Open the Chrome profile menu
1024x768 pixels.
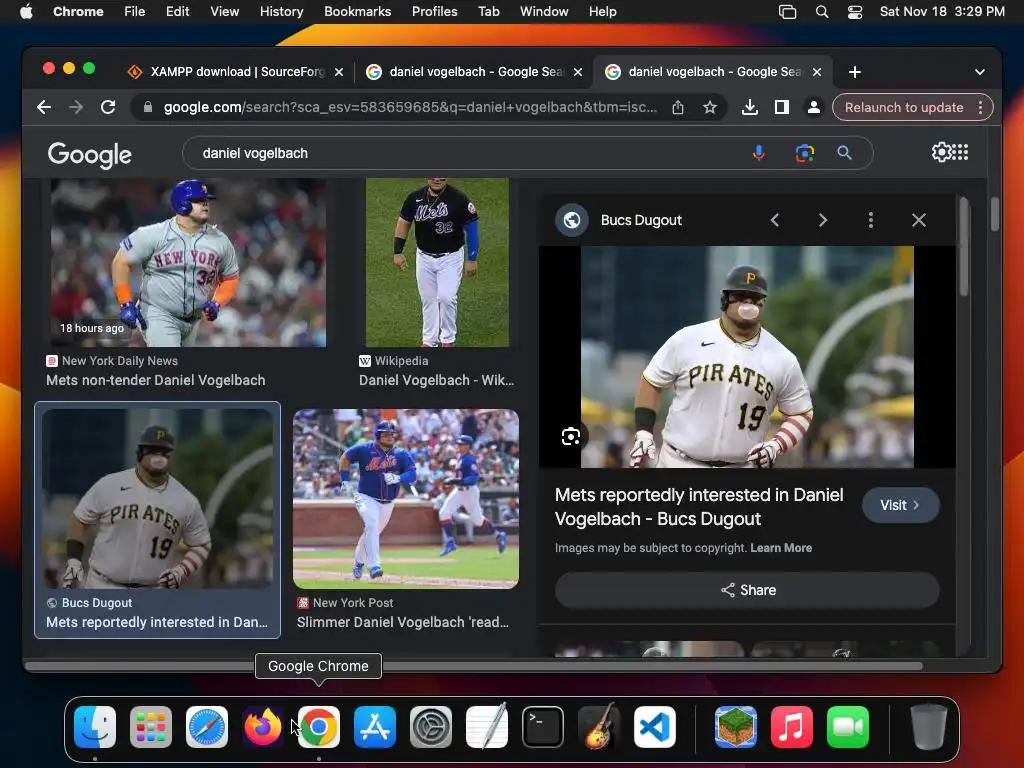click(814, 107)
